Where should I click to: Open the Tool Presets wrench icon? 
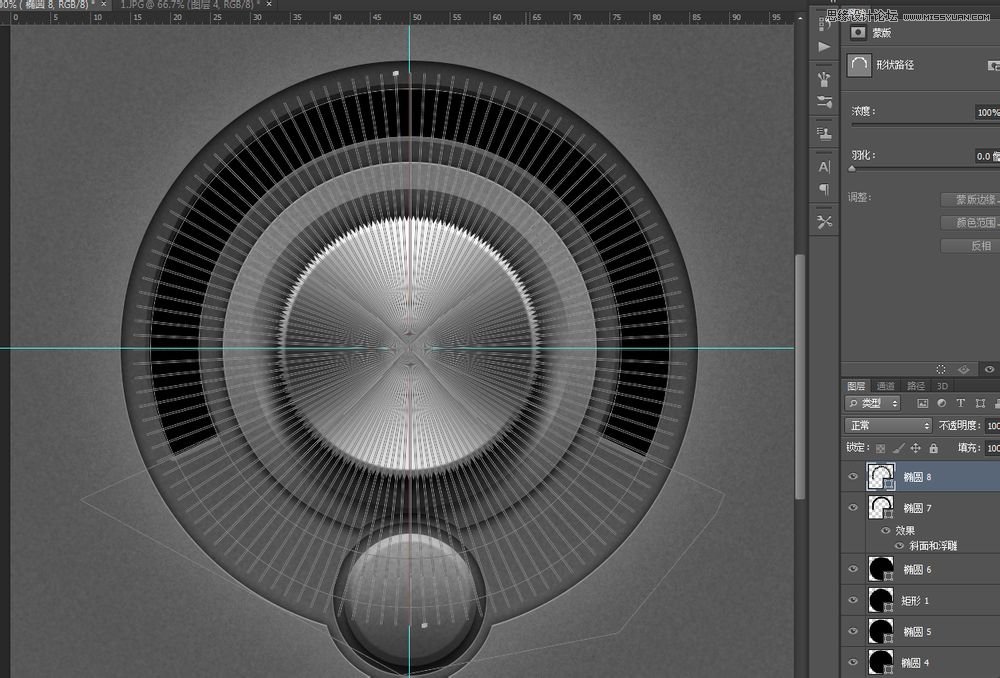point(824,222)
